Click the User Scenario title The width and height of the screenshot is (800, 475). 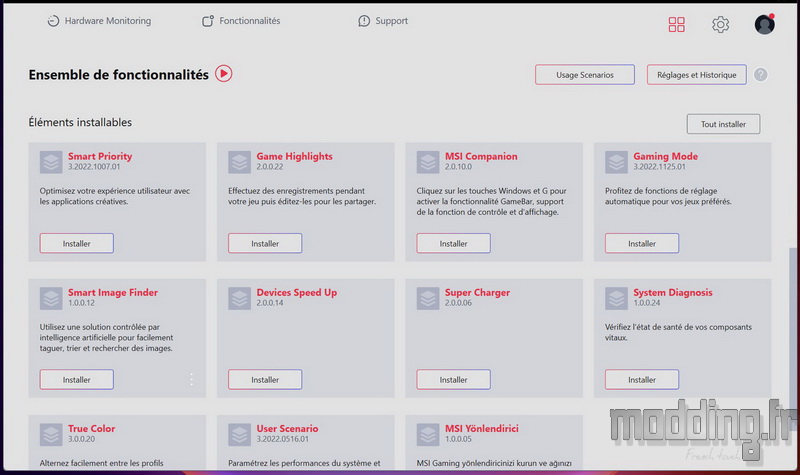[x=287, y=429]
